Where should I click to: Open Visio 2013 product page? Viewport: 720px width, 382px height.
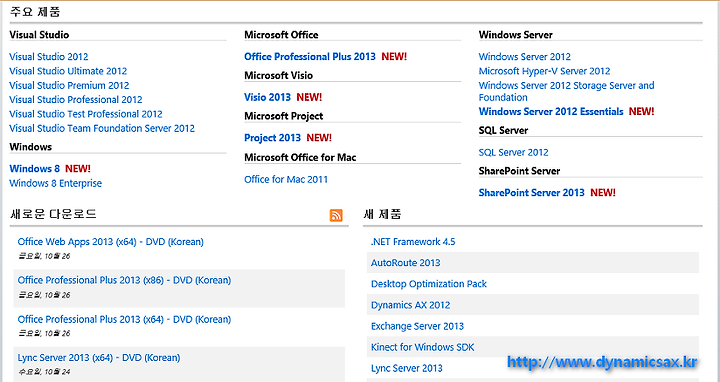click(x=268, y=97)
